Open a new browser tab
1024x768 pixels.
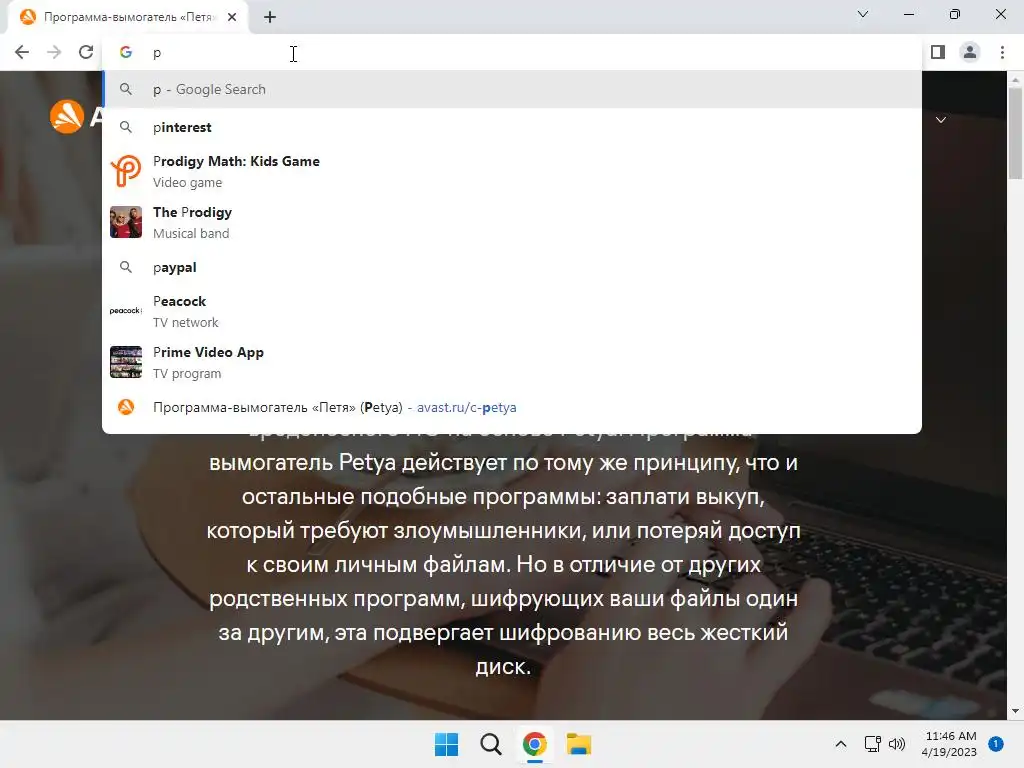(x=270, y=17)
